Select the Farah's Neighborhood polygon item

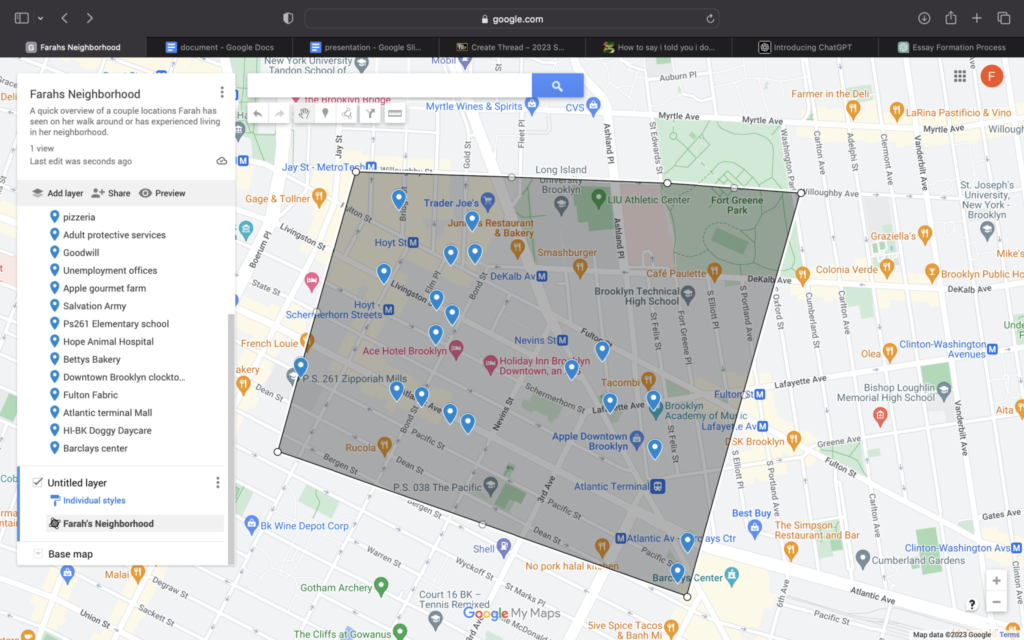[135, 523]
